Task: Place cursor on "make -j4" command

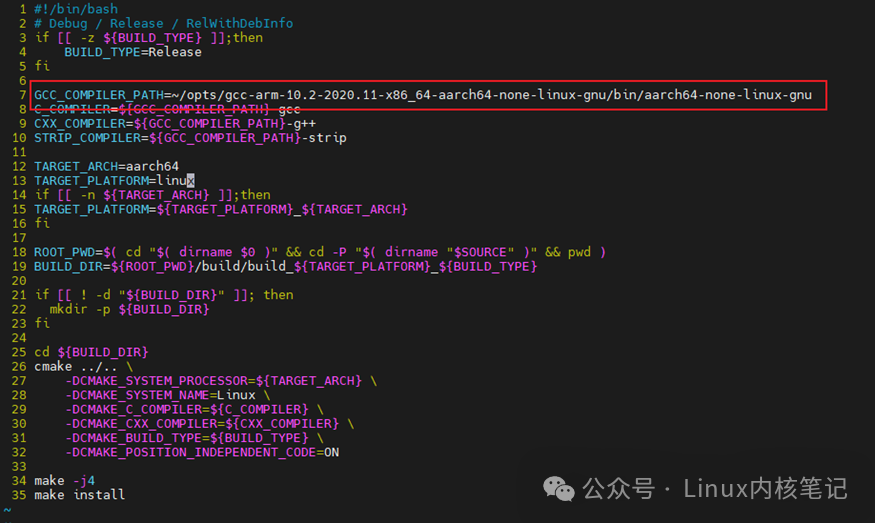Action: [65, 480]
